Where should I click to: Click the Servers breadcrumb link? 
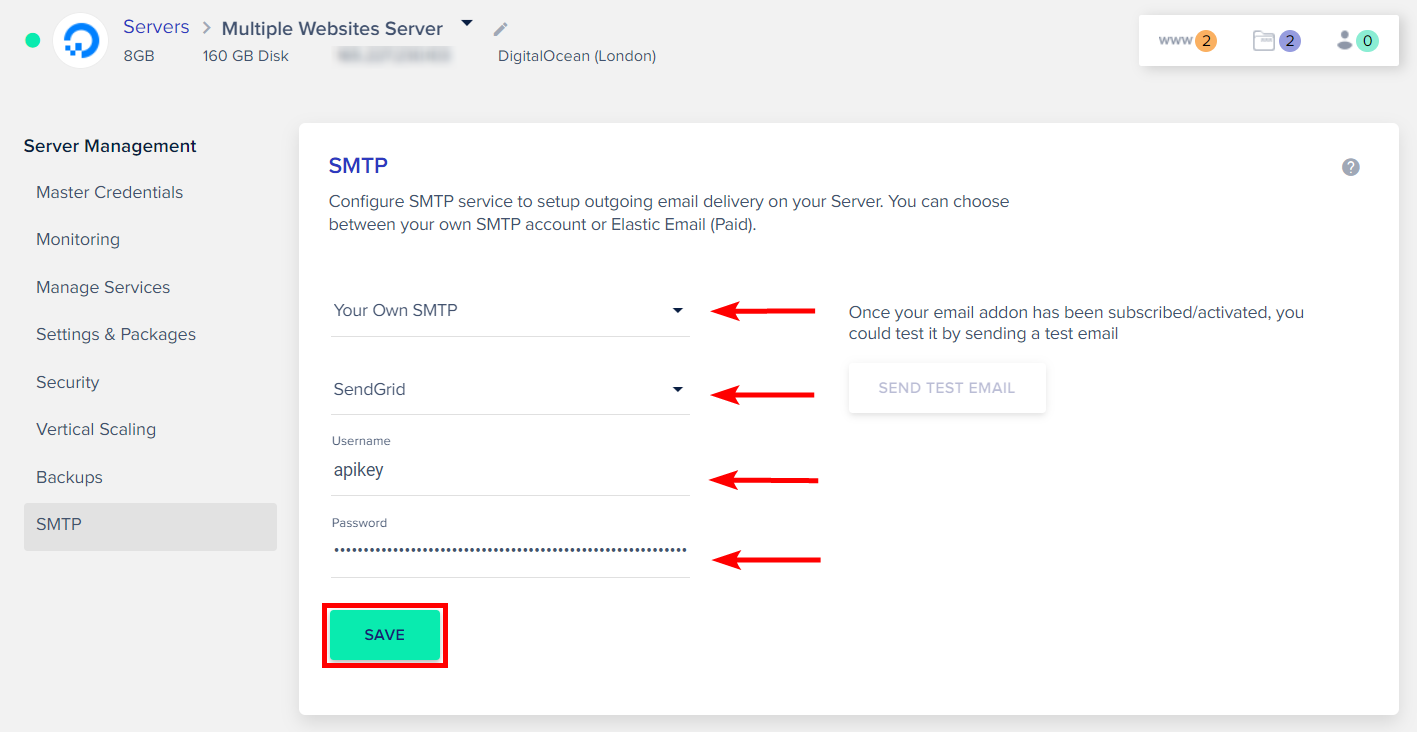coord(156,27)
